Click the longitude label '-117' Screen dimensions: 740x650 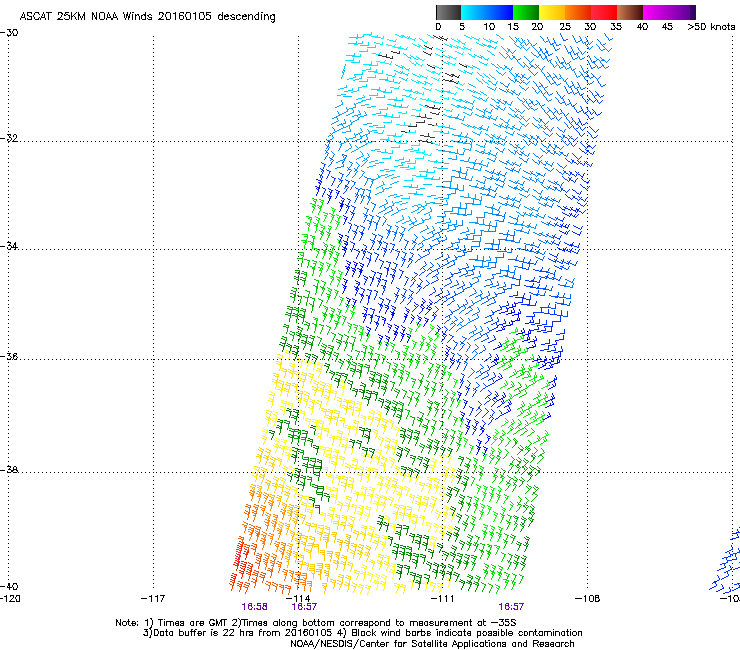coord(153,599)
